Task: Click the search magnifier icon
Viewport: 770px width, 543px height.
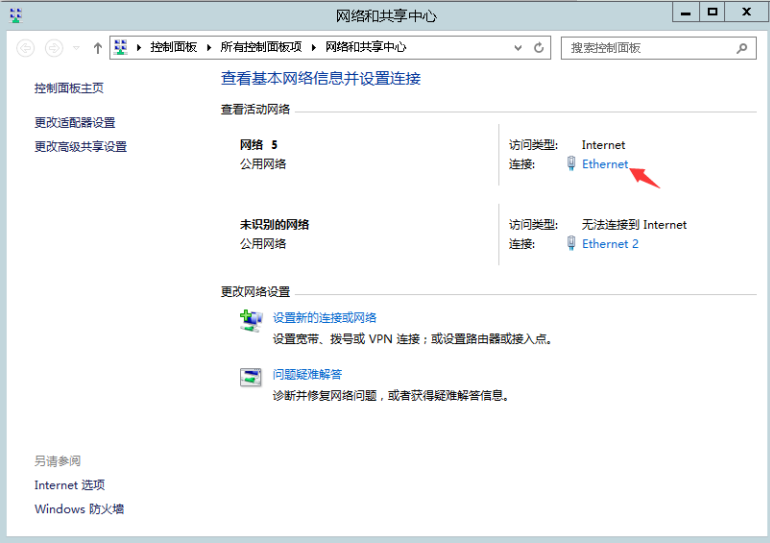Action: [x=742, y=48]
